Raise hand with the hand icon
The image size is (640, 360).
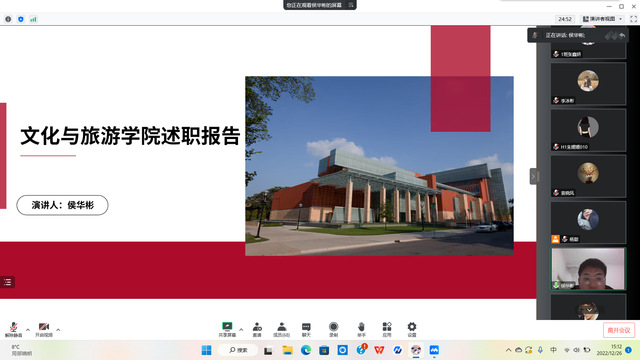point(361,329)
